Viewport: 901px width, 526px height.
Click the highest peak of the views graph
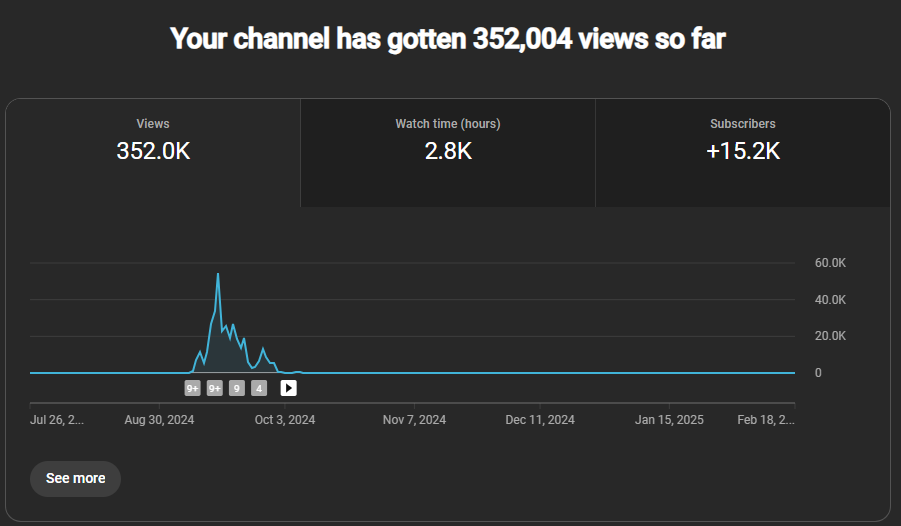pyautogui.click(x=218, y=275)
